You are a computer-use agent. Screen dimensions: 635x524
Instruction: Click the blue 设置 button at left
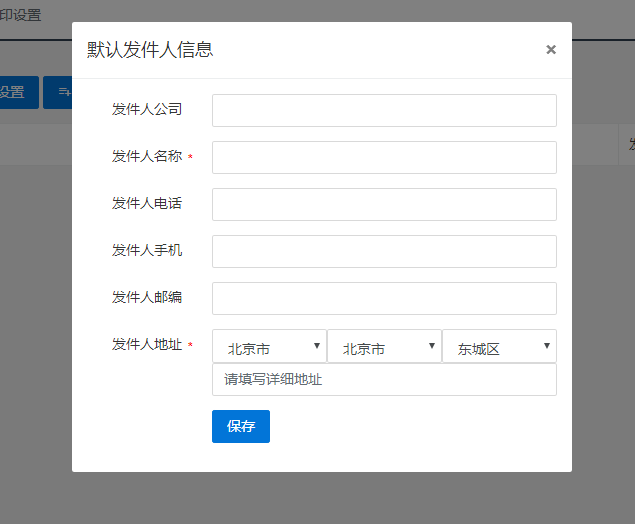pyautogui.click(x=14, y=93)
